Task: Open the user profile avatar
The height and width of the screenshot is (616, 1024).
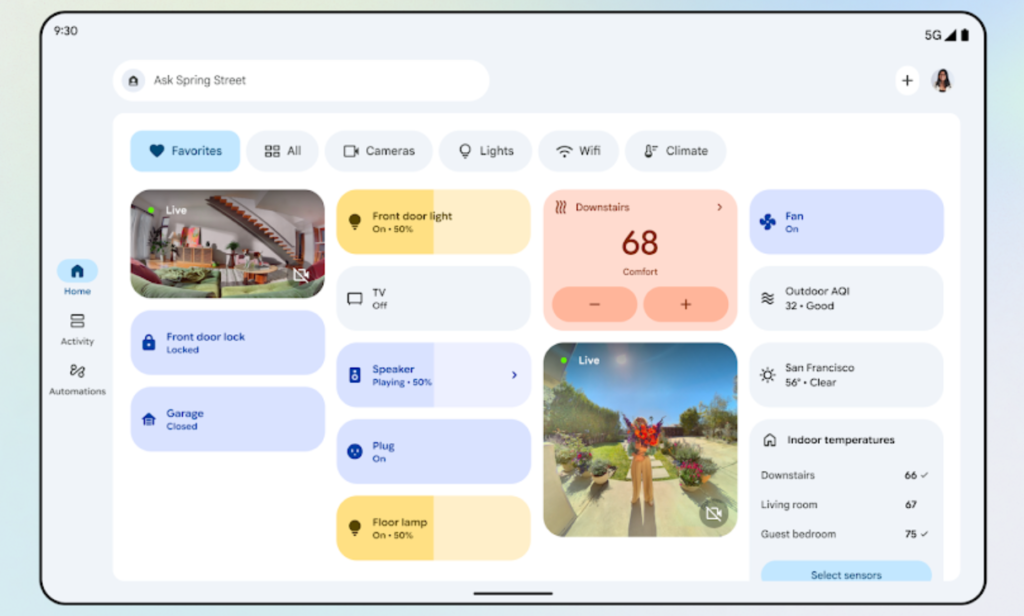Action: coord(942,81)
